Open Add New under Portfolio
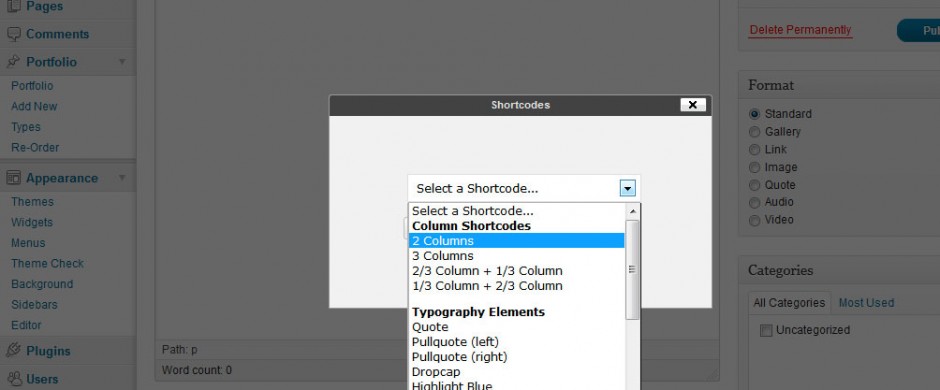The height and width of the screenshot is (390, 940). [x=34, y=107]
